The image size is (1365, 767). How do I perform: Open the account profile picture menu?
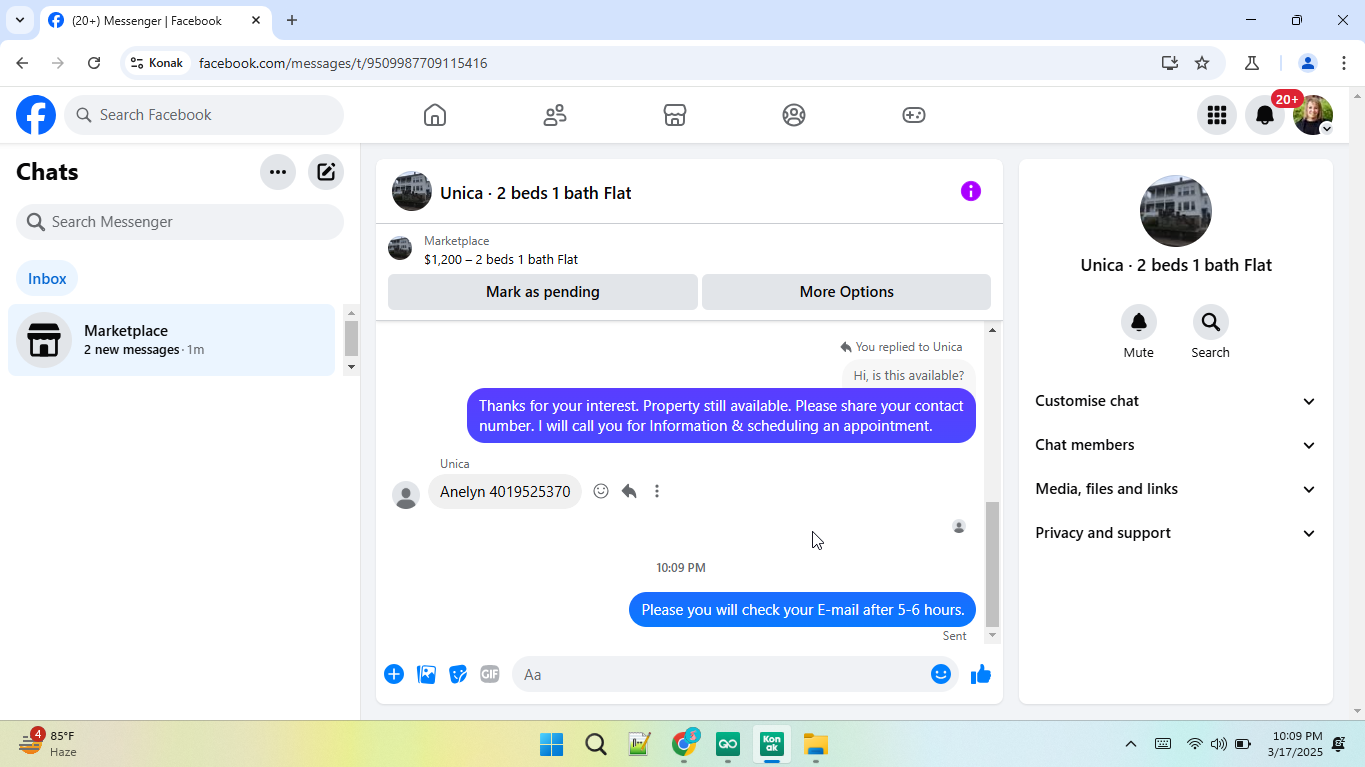(1313, 115)
